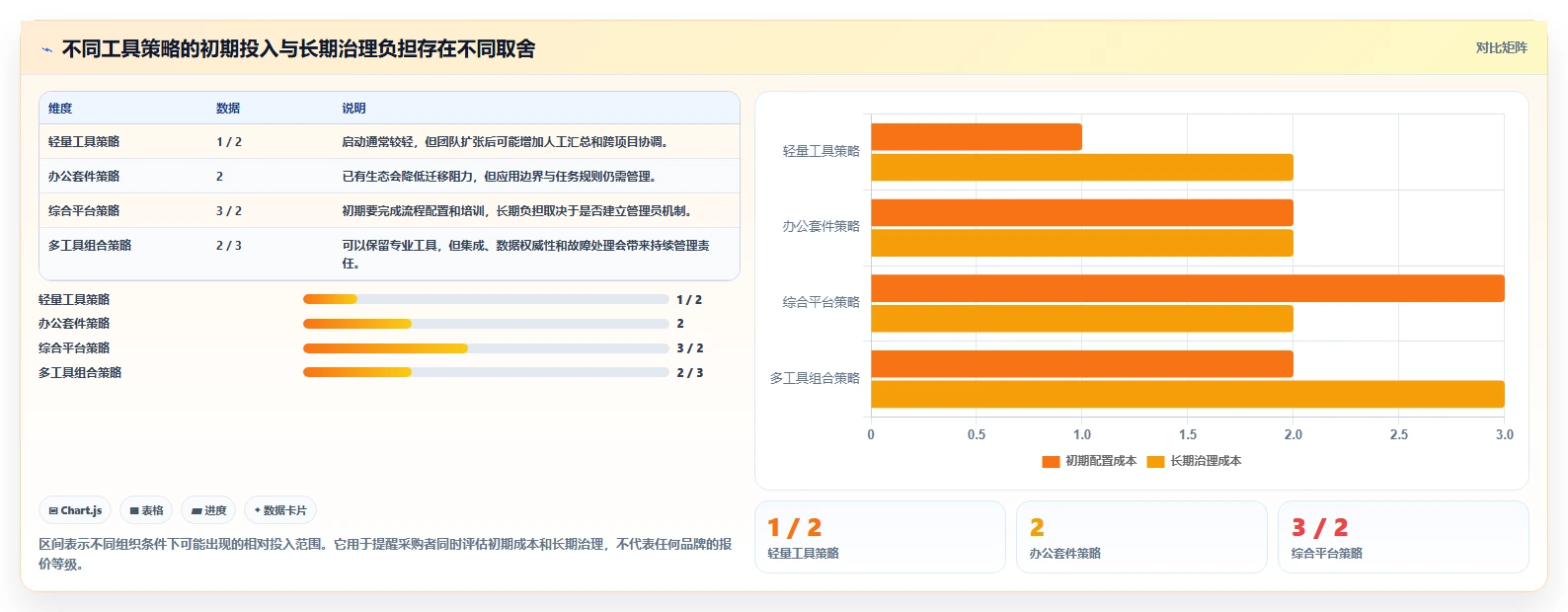Click the 综合平台策略 progress bar
This screenshot has width=1568, height=612.
click(x=486, y=348)
